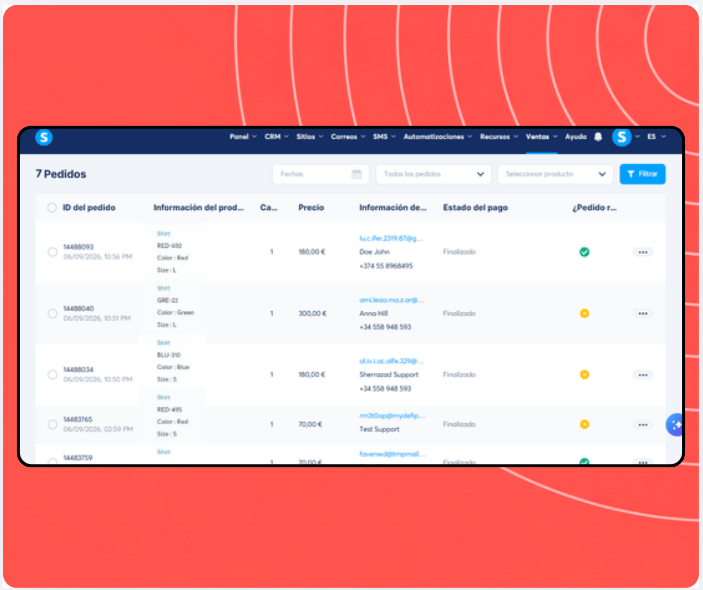Select order 14483765 checkbox
Viewport: 703px width, 590px height.
coord(52,424)
